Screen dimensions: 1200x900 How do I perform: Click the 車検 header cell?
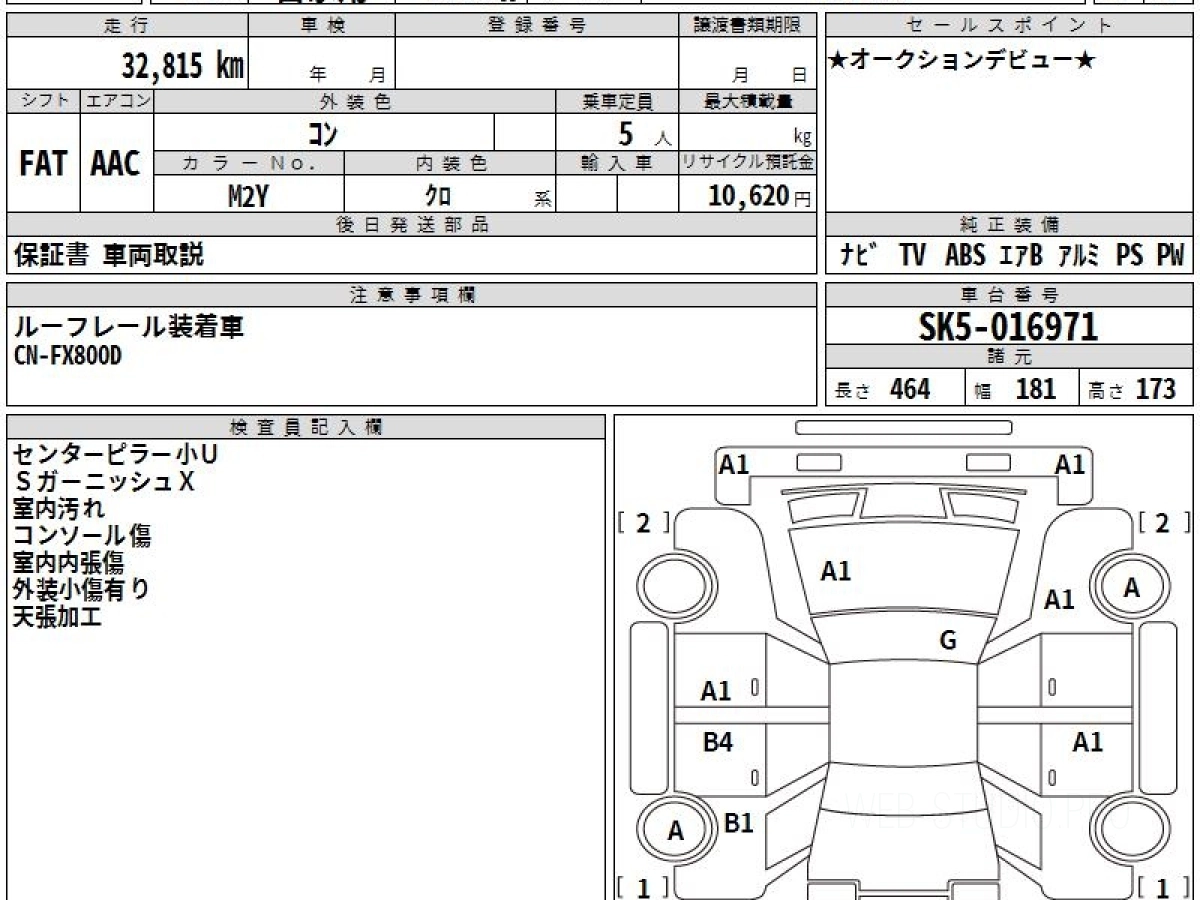[x=322, y=26]
